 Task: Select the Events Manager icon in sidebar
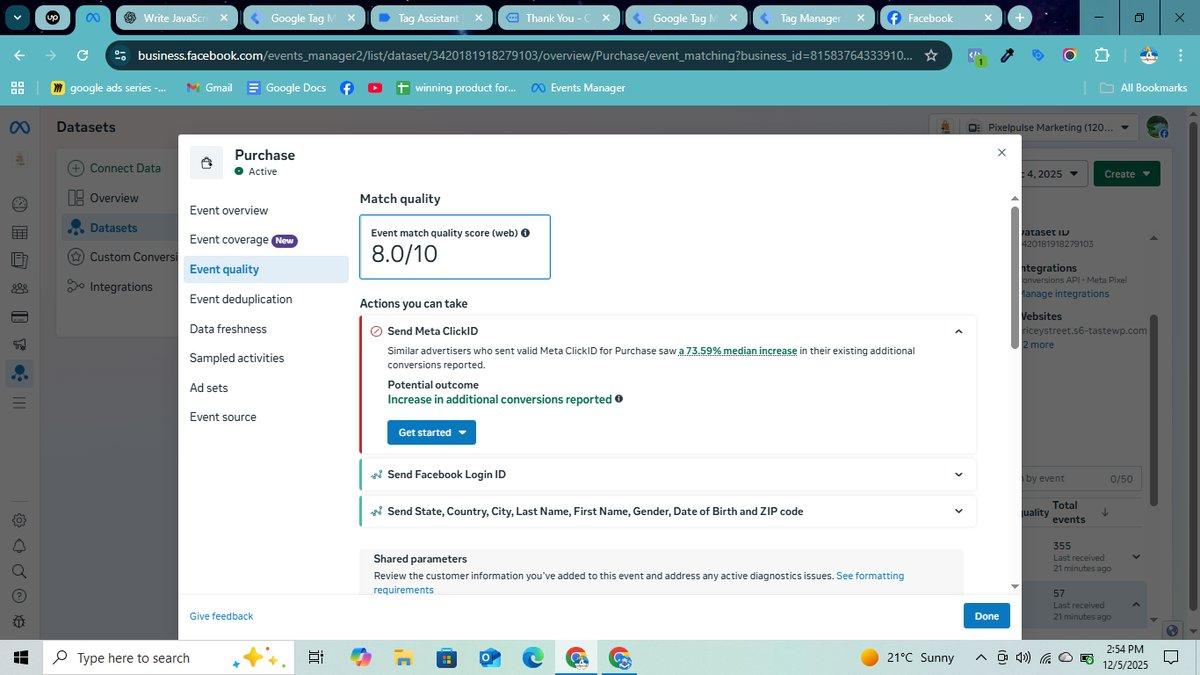click(19, 374)
